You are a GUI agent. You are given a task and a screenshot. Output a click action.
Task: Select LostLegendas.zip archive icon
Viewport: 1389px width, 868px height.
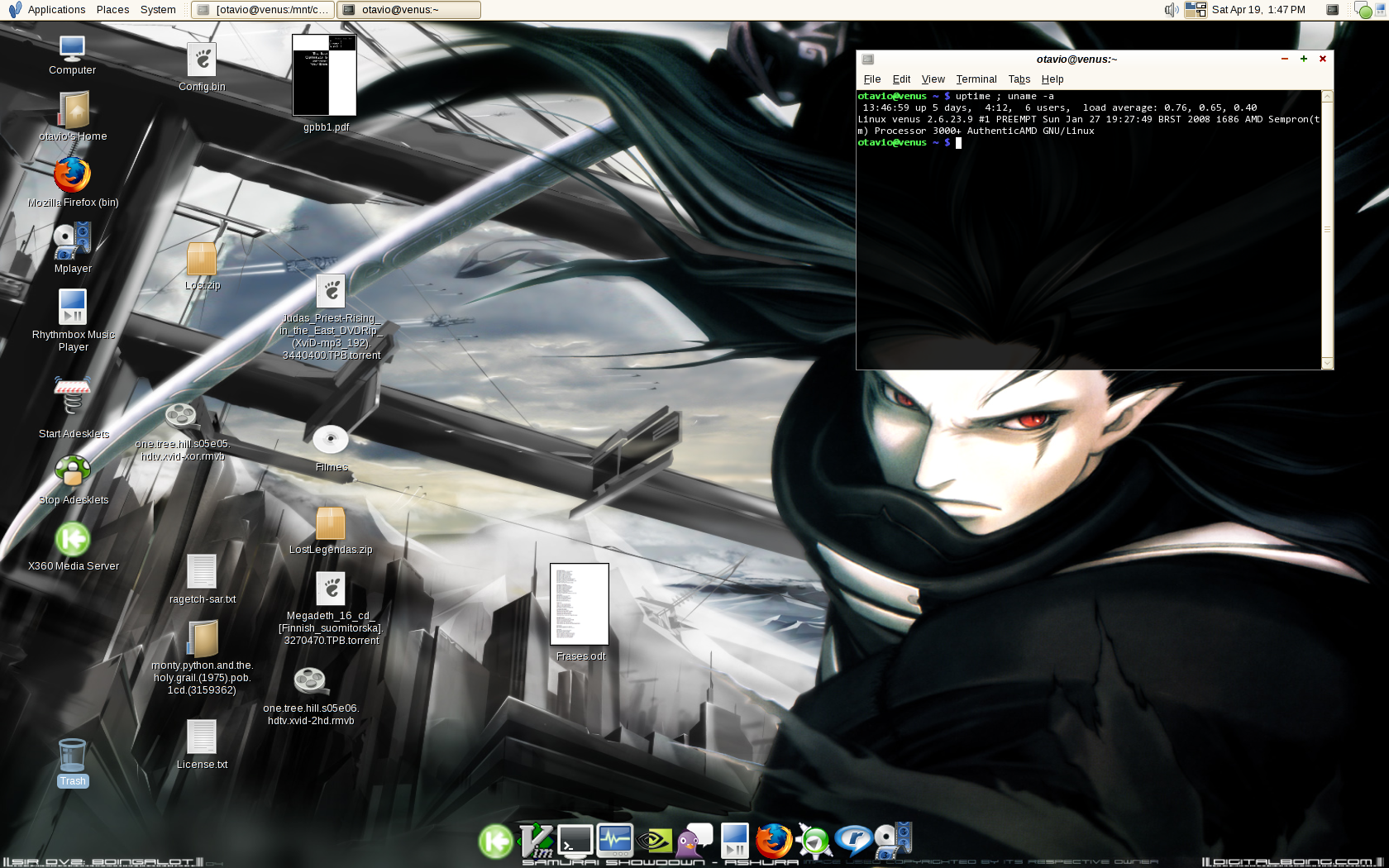pyautogui.click(x=331, y=523)
